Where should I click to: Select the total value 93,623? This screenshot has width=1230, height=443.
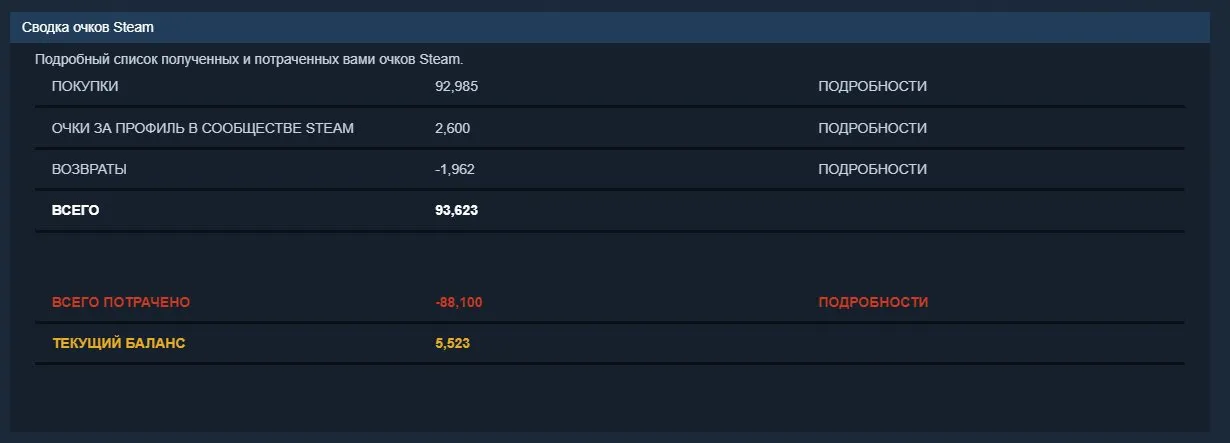[x=457, y=210]
